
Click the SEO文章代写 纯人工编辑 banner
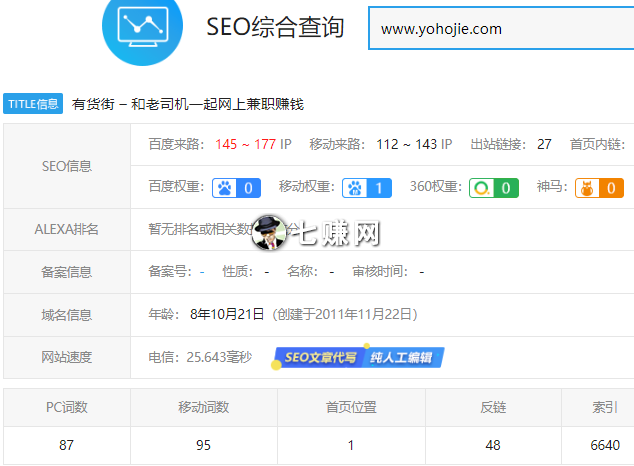coord(358,357)
